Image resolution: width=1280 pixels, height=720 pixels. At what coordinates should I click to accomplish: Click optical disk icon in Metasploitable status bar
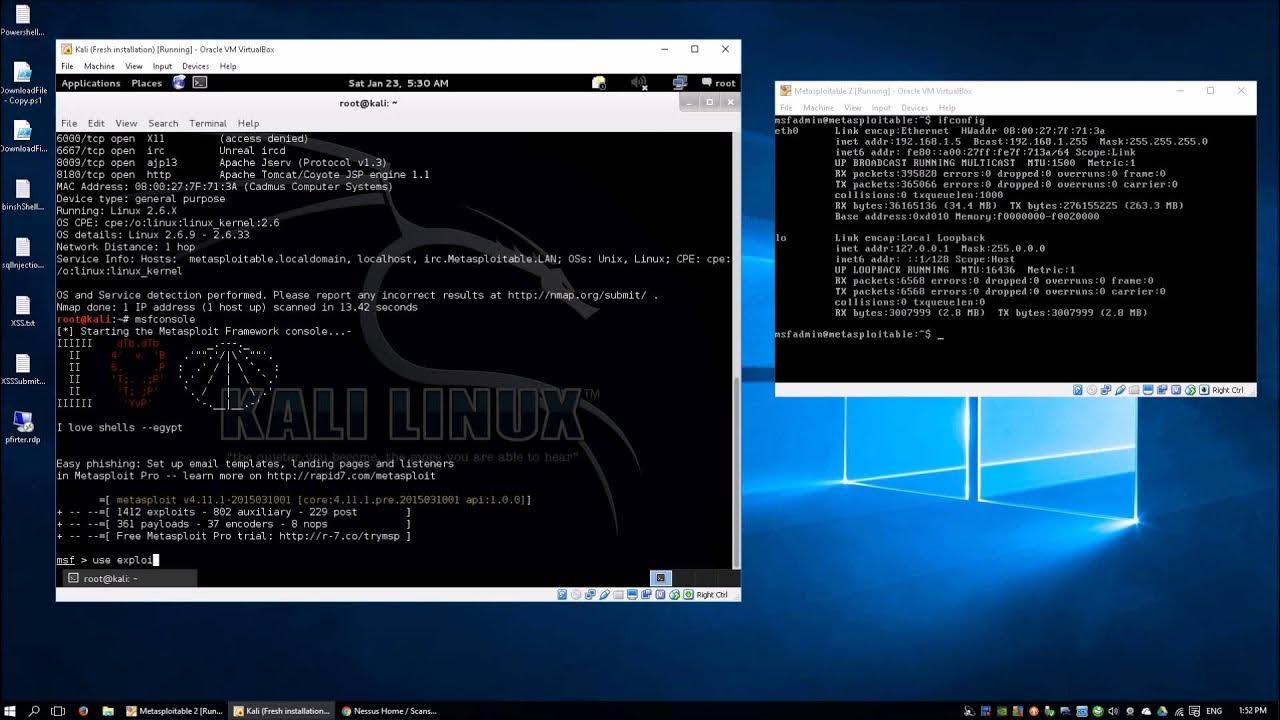[x=1092, y=390]
